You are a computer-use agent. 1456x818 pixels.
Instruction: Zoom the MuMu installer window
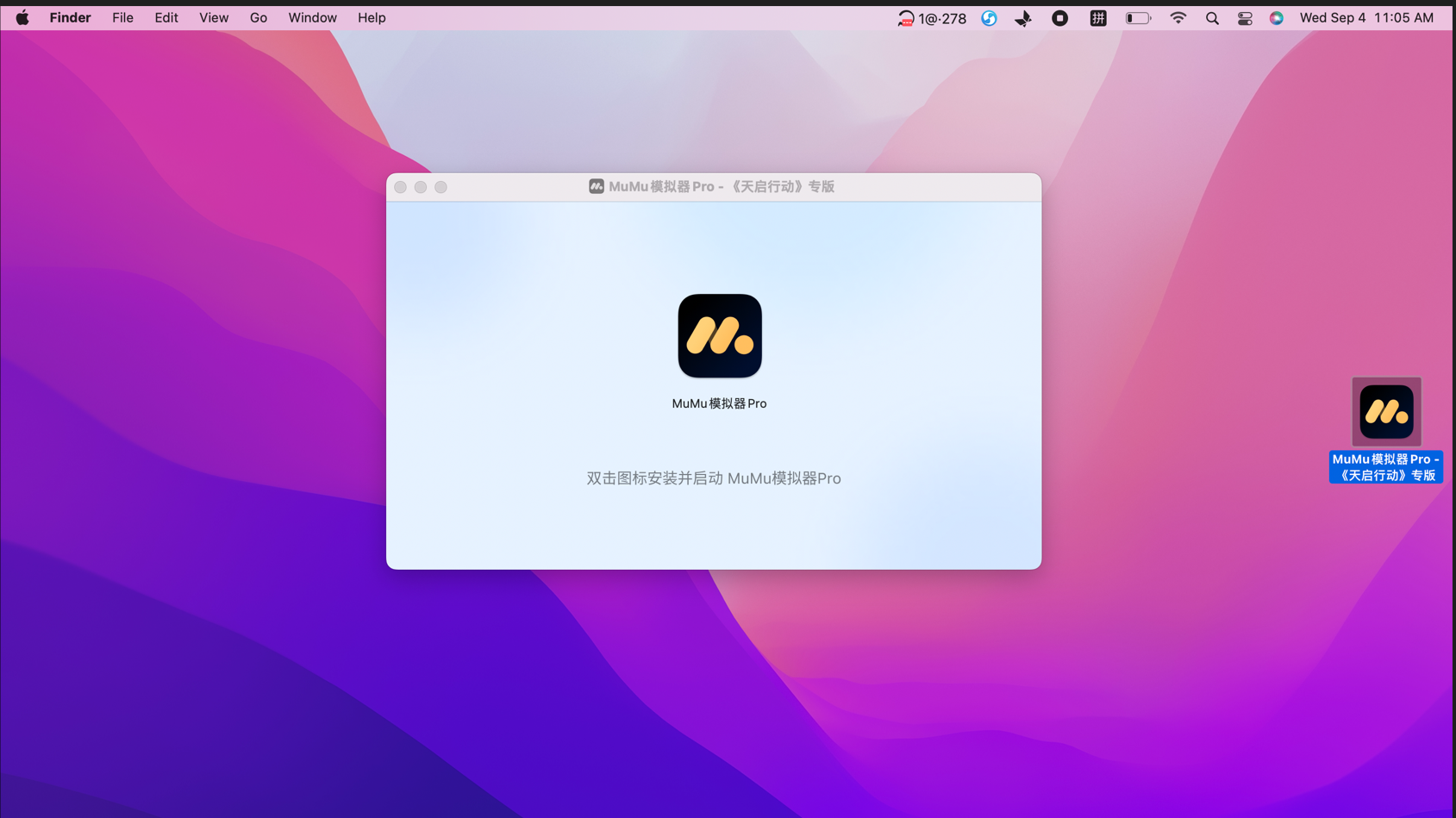441,187
